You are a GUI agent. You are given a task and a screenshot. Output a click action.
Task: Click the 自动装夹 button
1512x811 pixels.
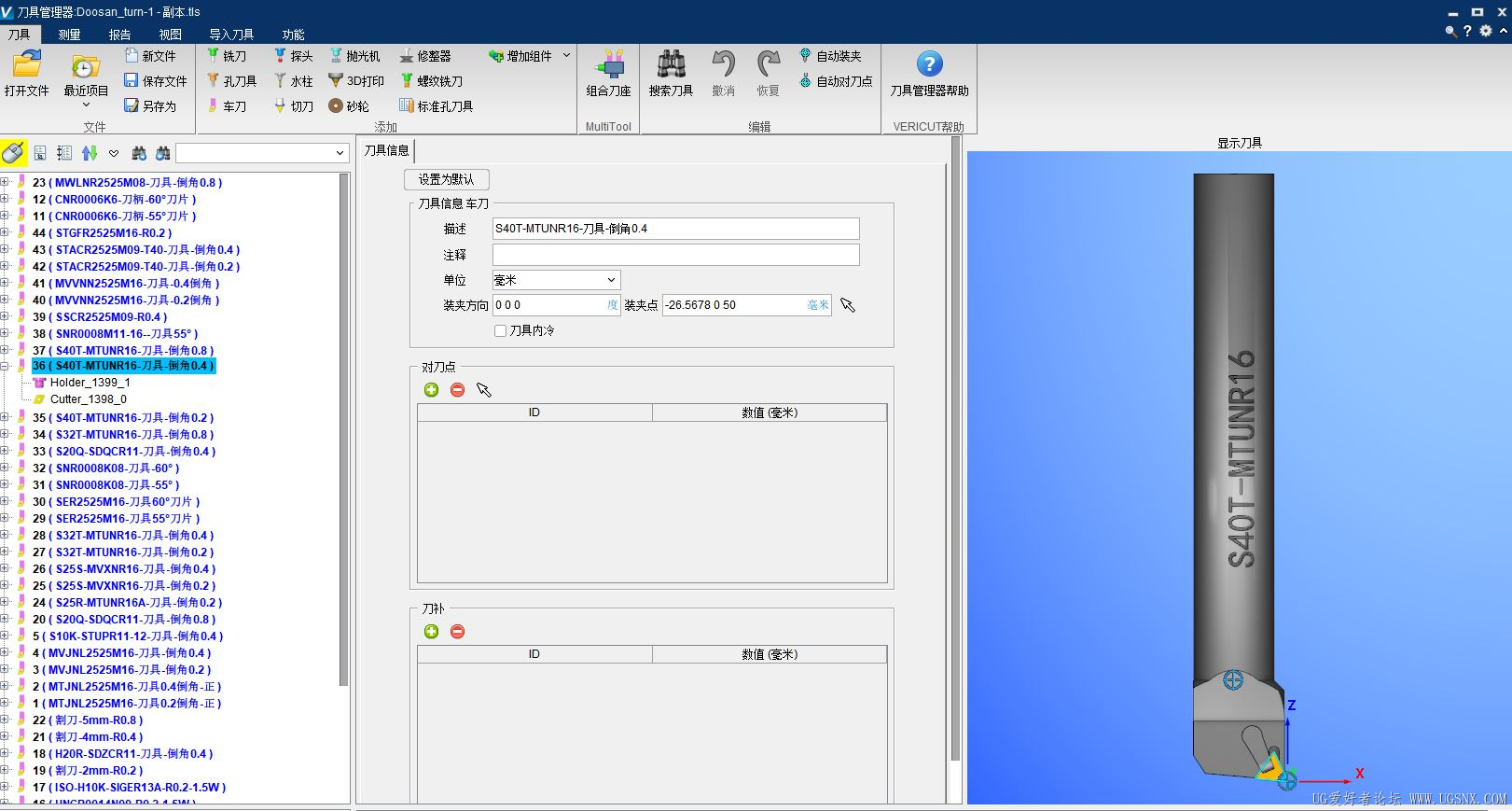830,56
